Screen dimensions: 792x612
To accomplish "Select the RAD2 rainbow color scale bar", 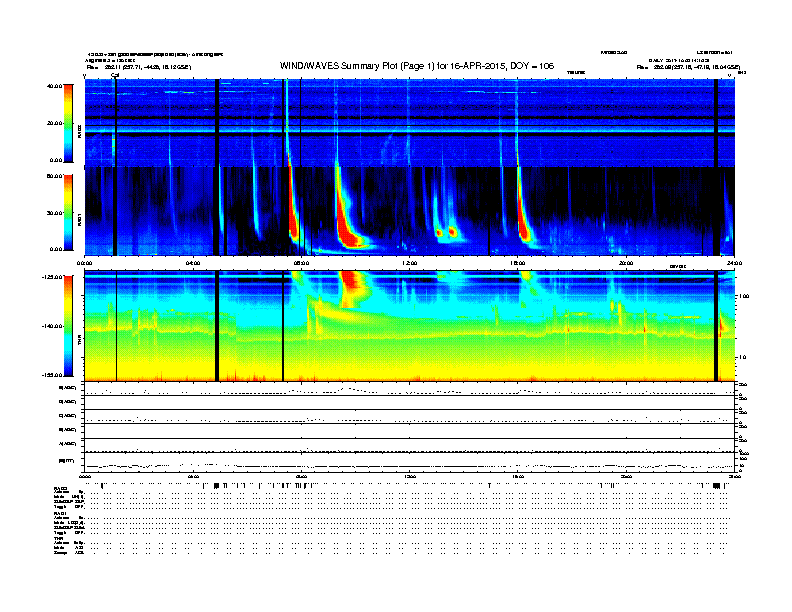I will pyautogui.click(x=68, y=123).
